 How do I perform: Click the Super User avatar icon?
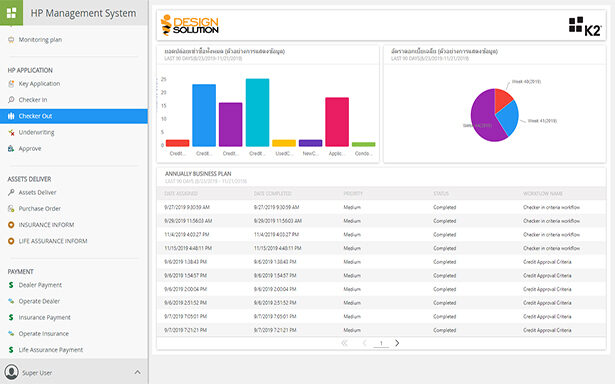[11, 372]
